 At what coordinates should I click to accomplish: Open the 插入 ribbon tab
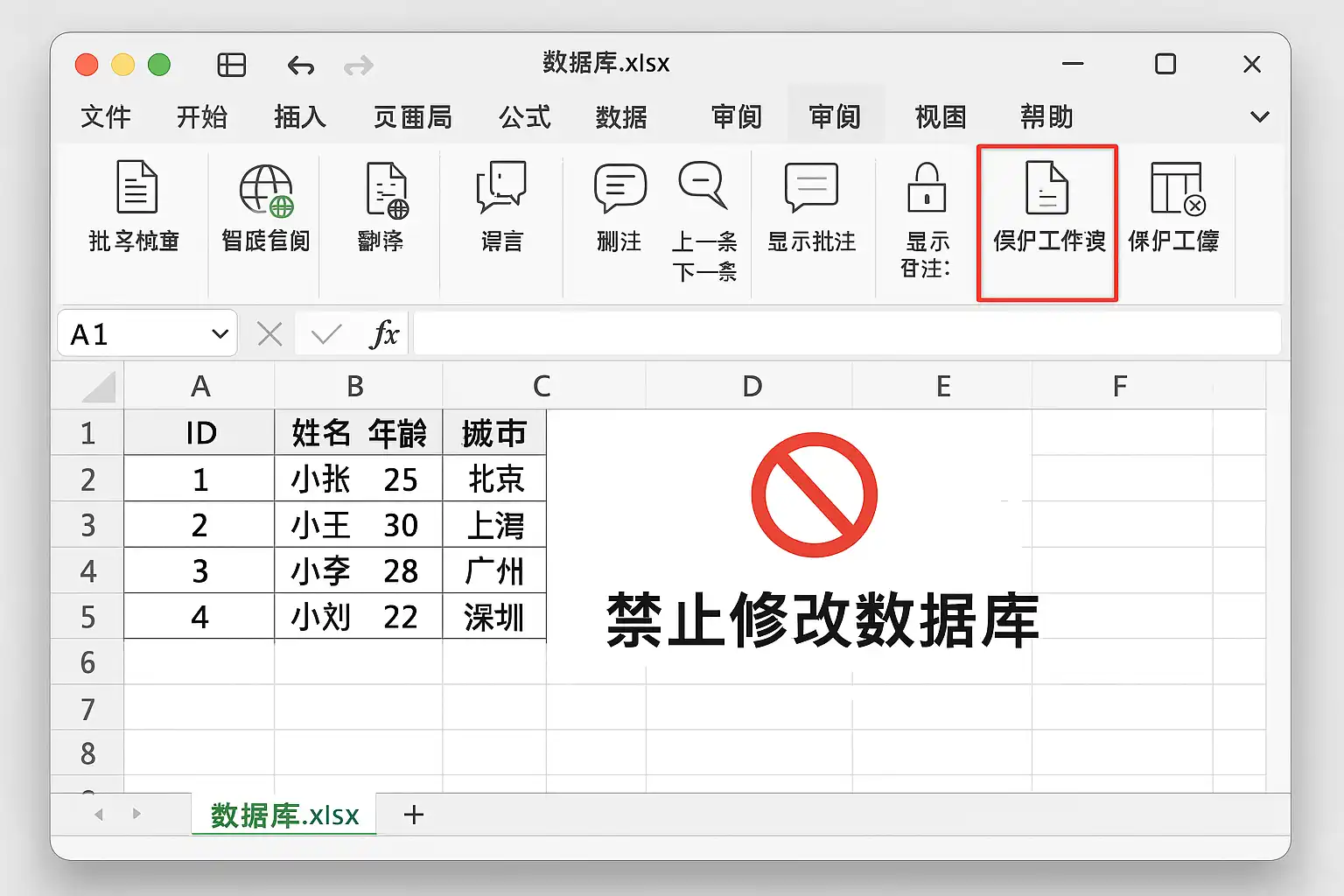(x=300, y=116)
